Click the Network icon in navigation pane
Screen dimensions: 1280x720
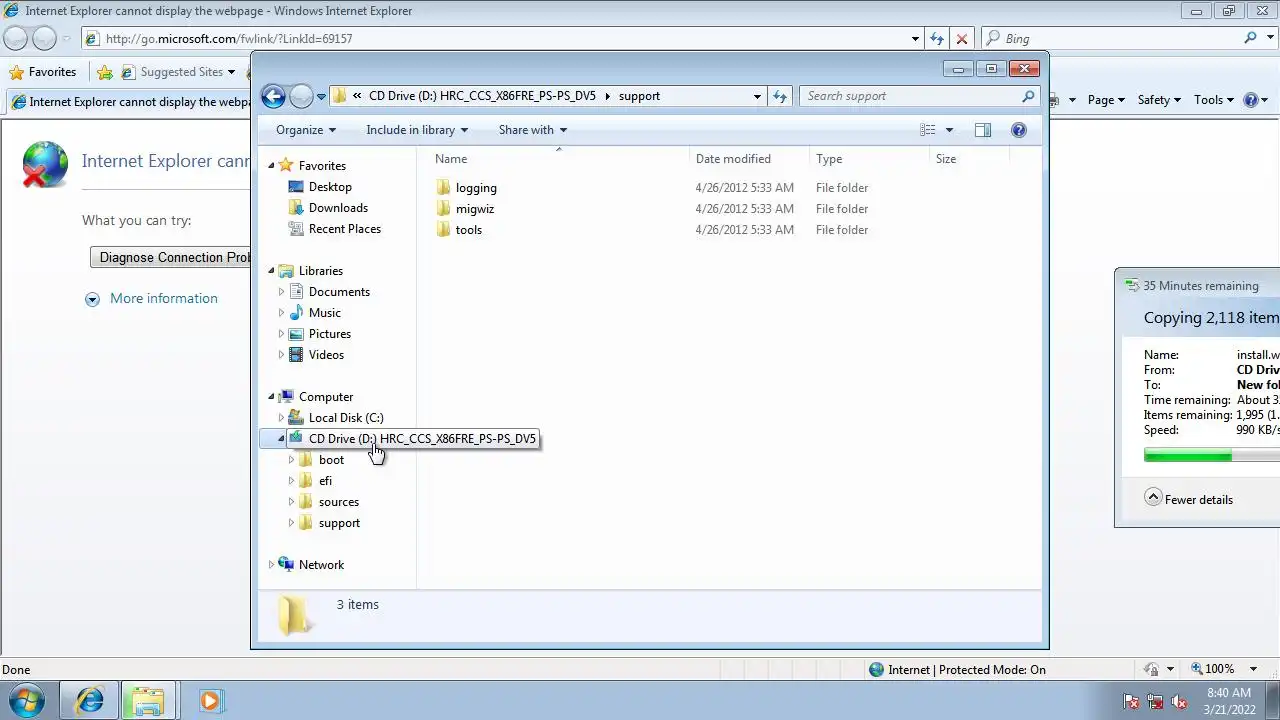coord(286,565)
